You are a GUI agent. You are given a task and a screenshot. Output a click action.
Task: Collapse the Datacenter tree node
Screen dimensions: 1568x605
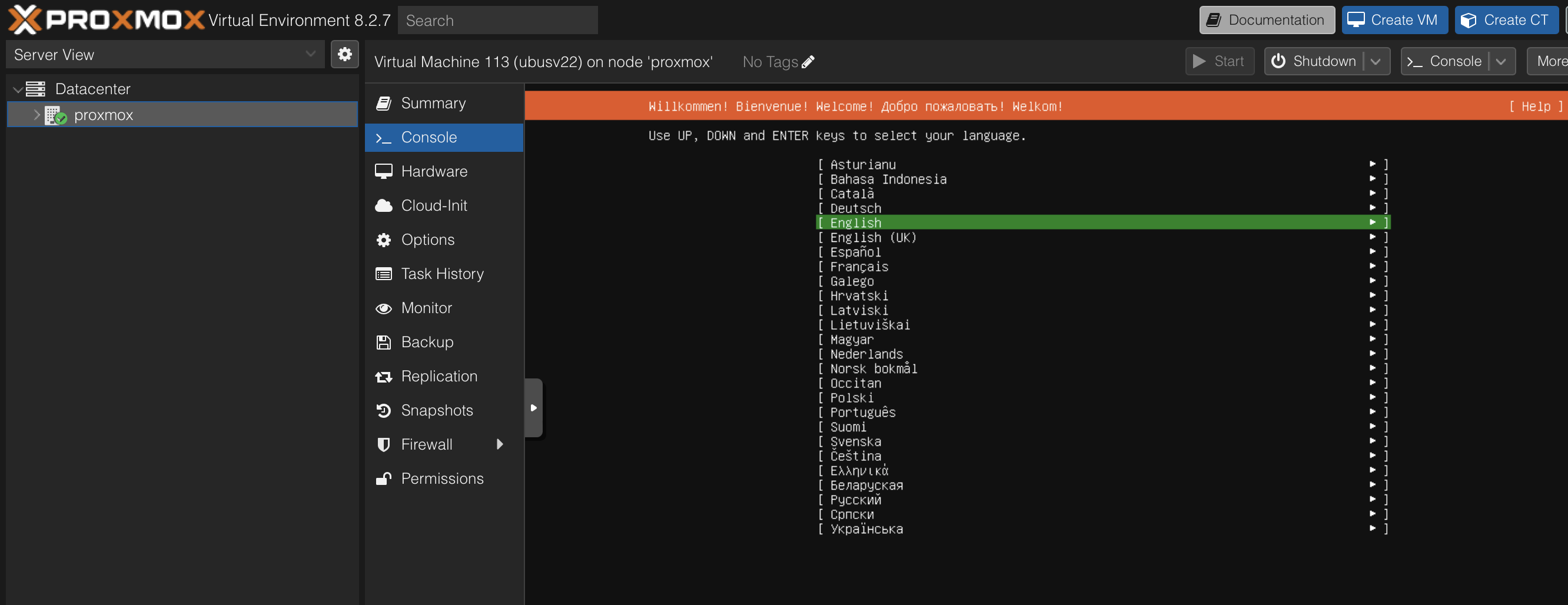(x=18, y=89)
